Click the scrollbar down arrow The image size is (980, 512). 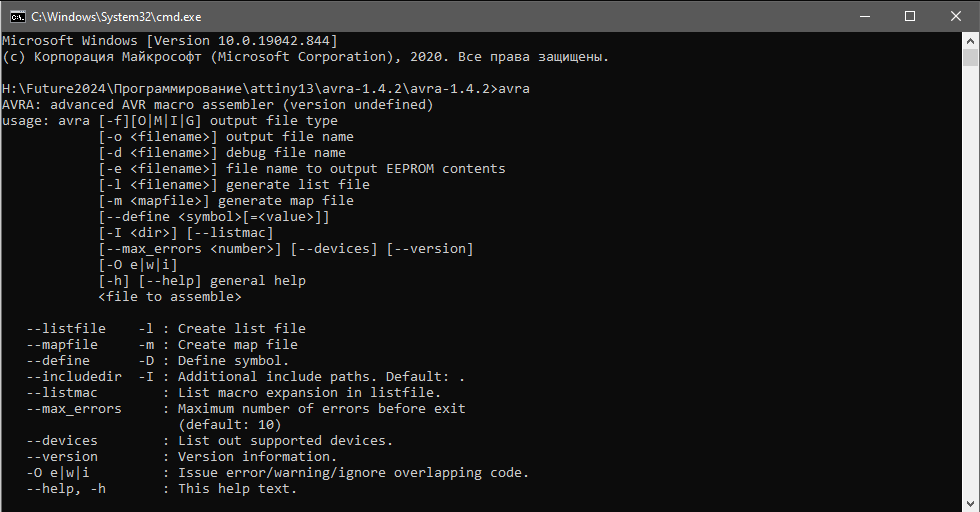coord(971,503)
